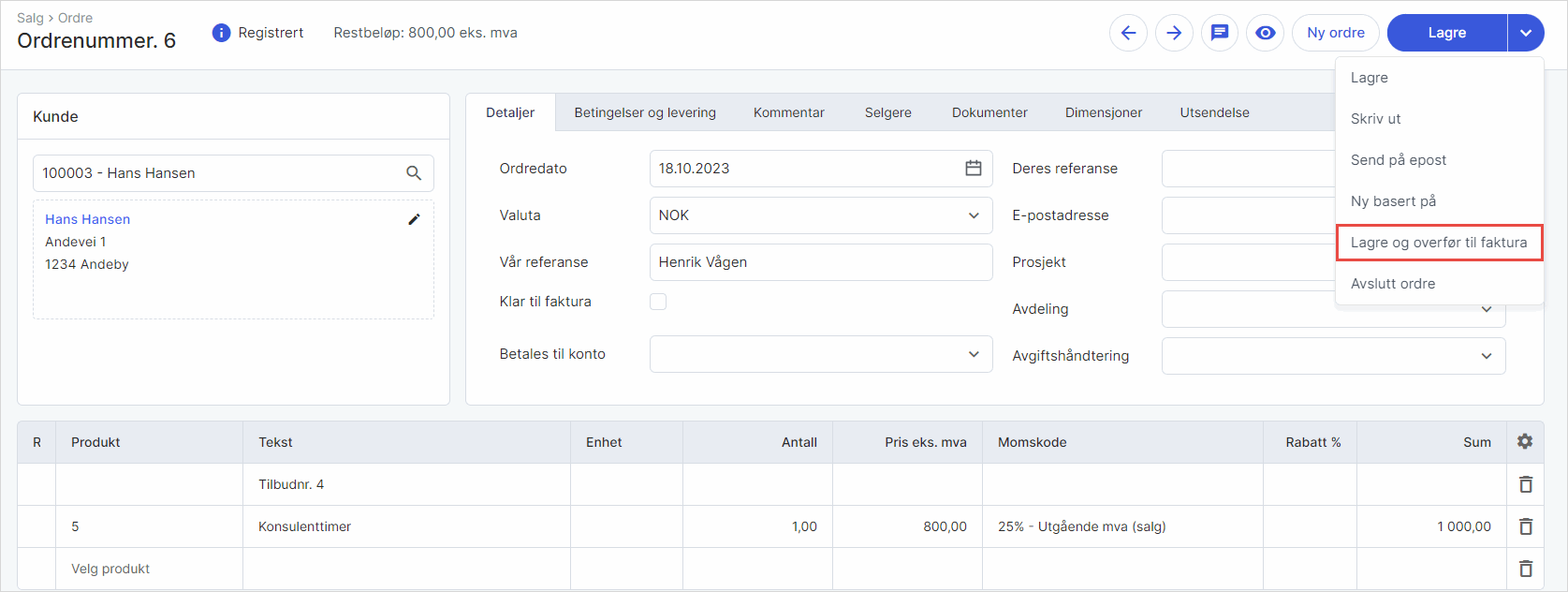Click the customer search magnifier icon
Viewport: 1568px width, 592px height.
pyautogui.click(x=414, y=173)
